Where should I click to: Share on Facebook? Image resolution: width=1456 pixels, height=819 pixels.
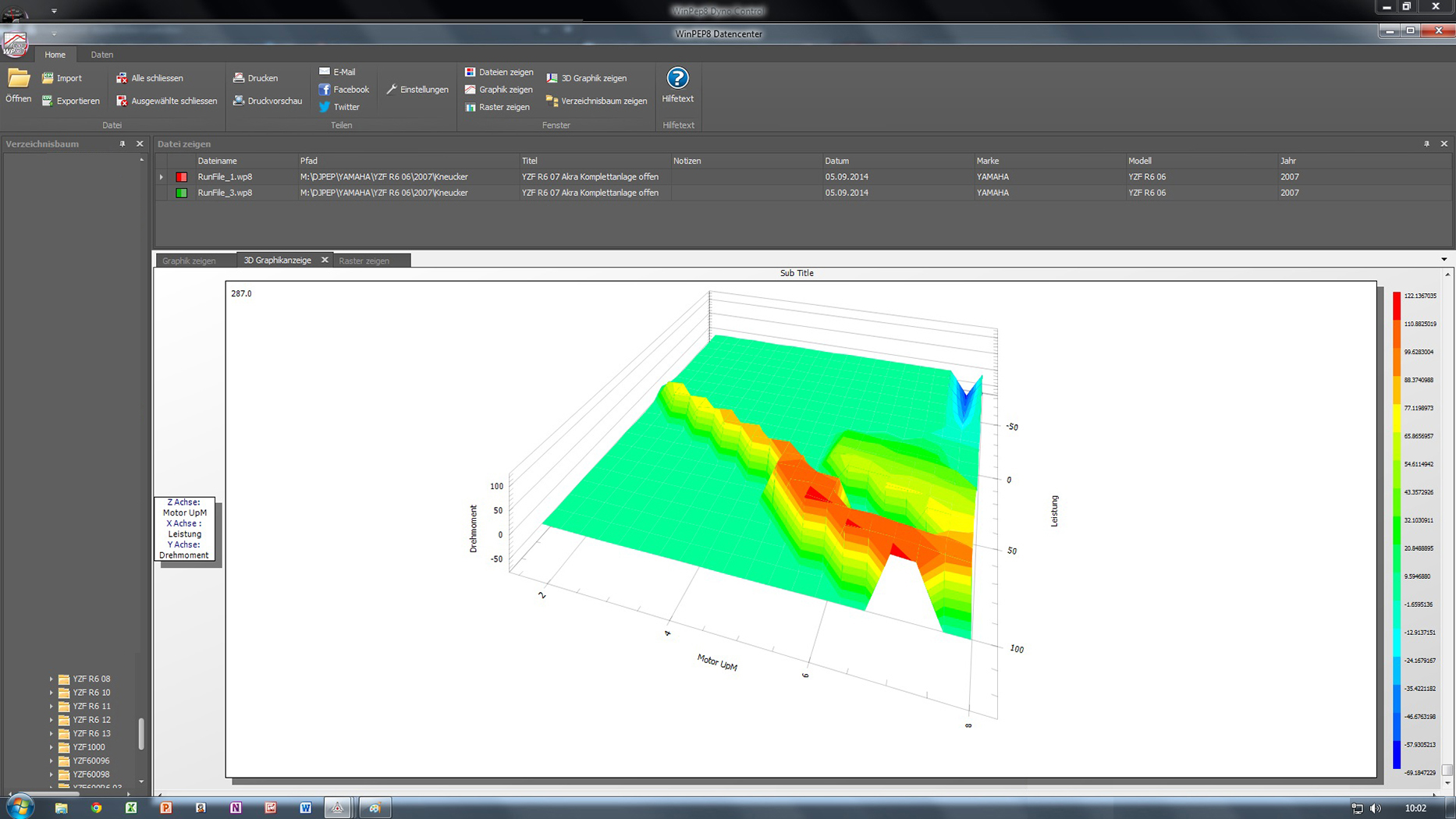coord(343,90)
